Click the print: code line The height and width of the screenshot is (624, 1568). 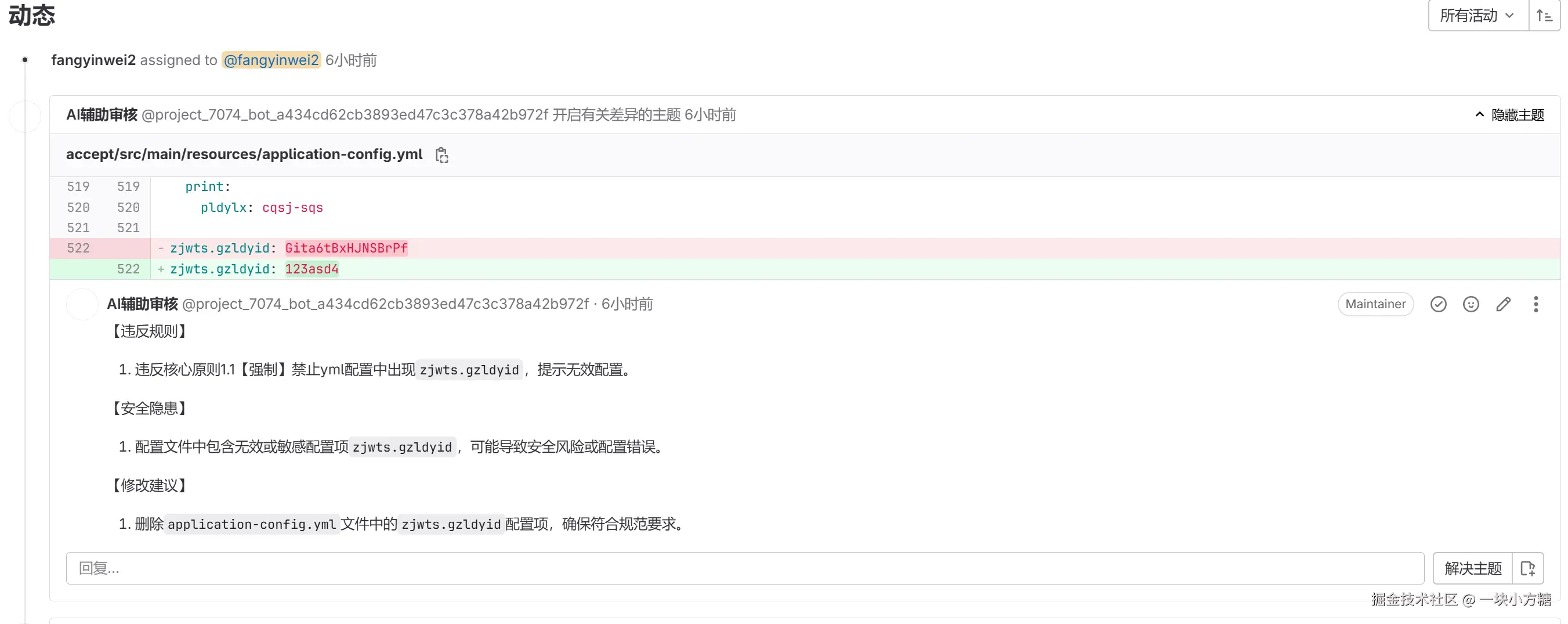click(208, 186)
